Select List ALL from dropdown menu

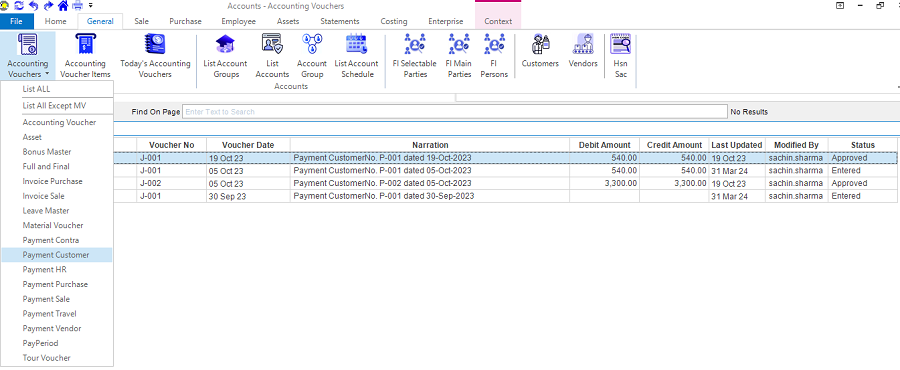tap(57, 89)
